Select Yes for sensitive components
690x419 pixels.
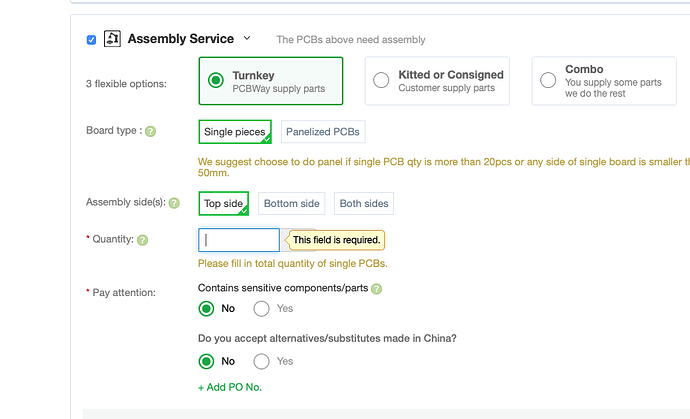click(261, 309)
